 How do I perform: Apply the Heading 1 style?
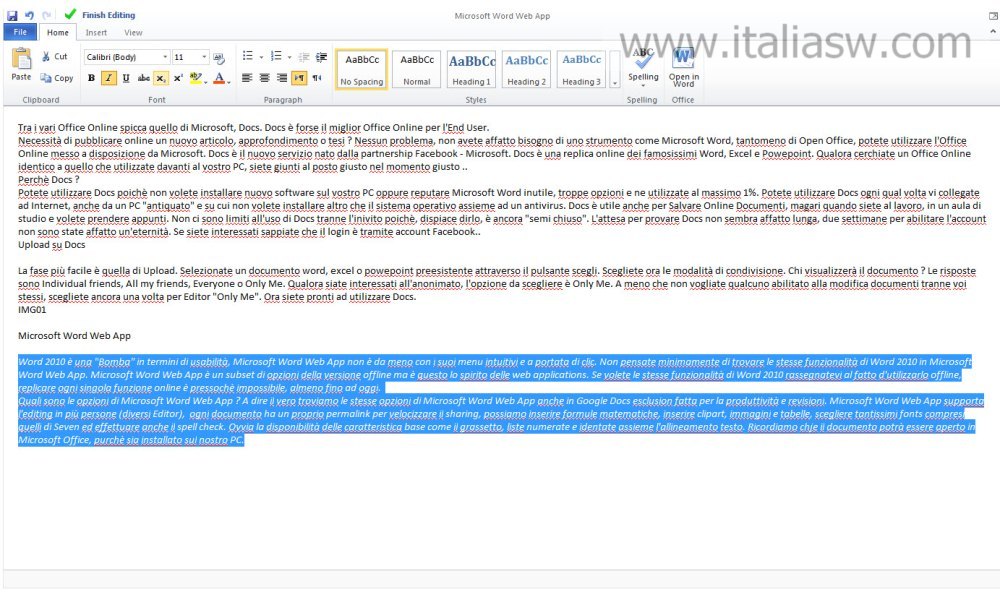[471, 69]
